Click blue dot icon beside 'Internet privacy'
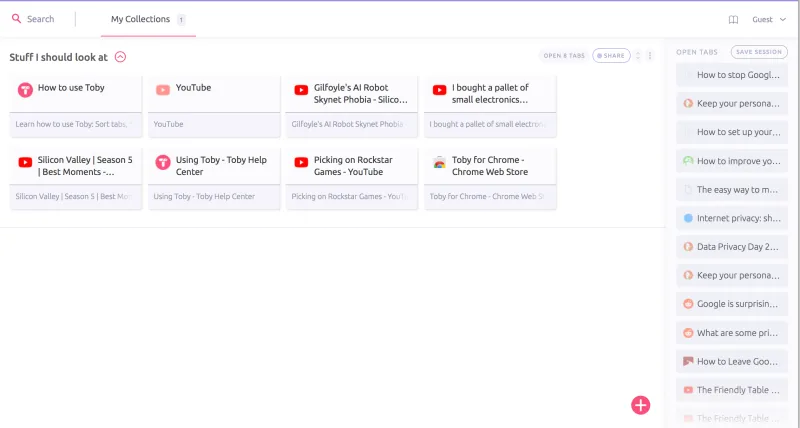Image resolution: width=800 pixels, height=428 pixels. click(x=688, y=218)
